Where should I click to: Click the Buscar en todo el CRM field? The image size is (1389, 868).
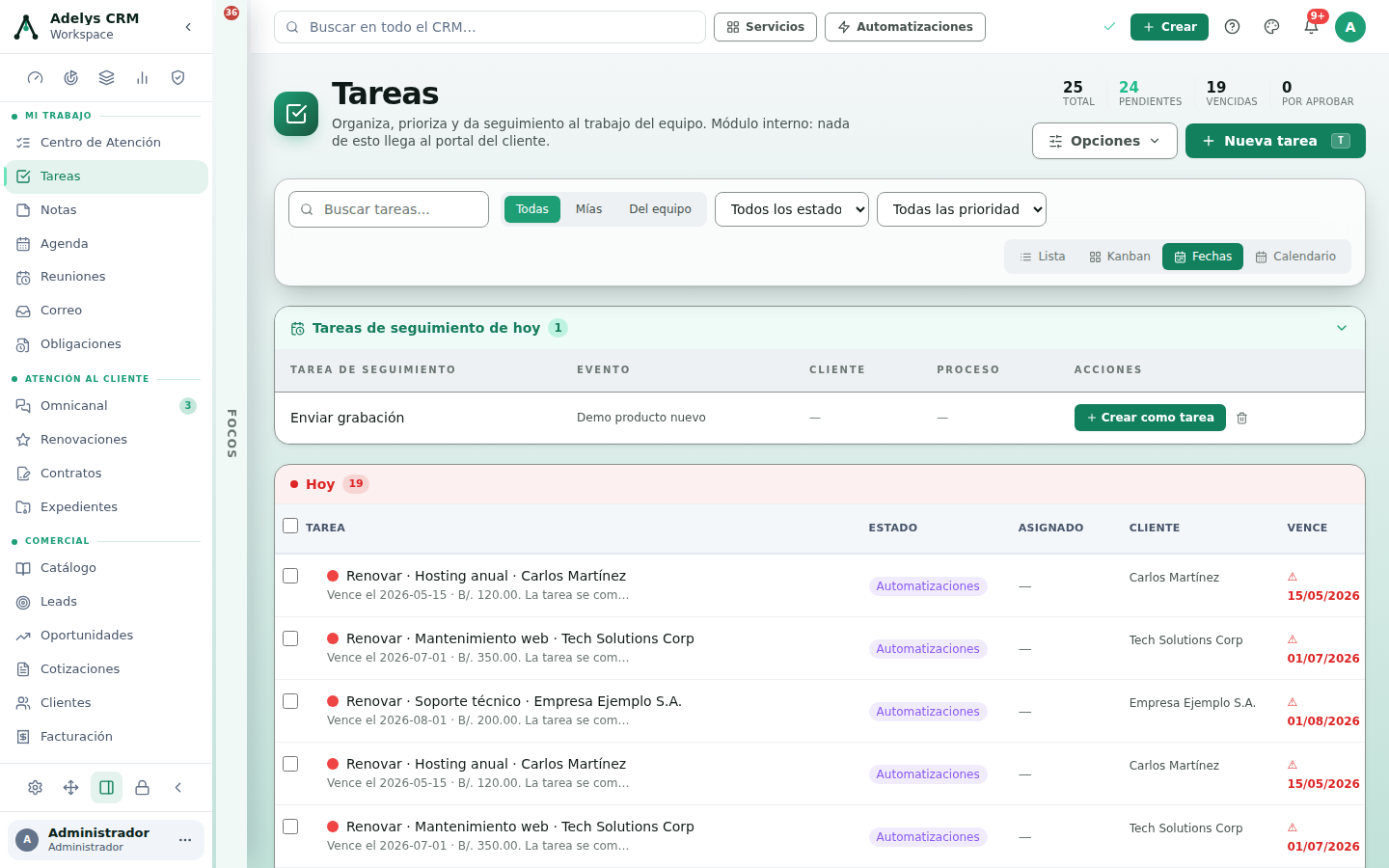pyautogui.click(x=490, y=27)
